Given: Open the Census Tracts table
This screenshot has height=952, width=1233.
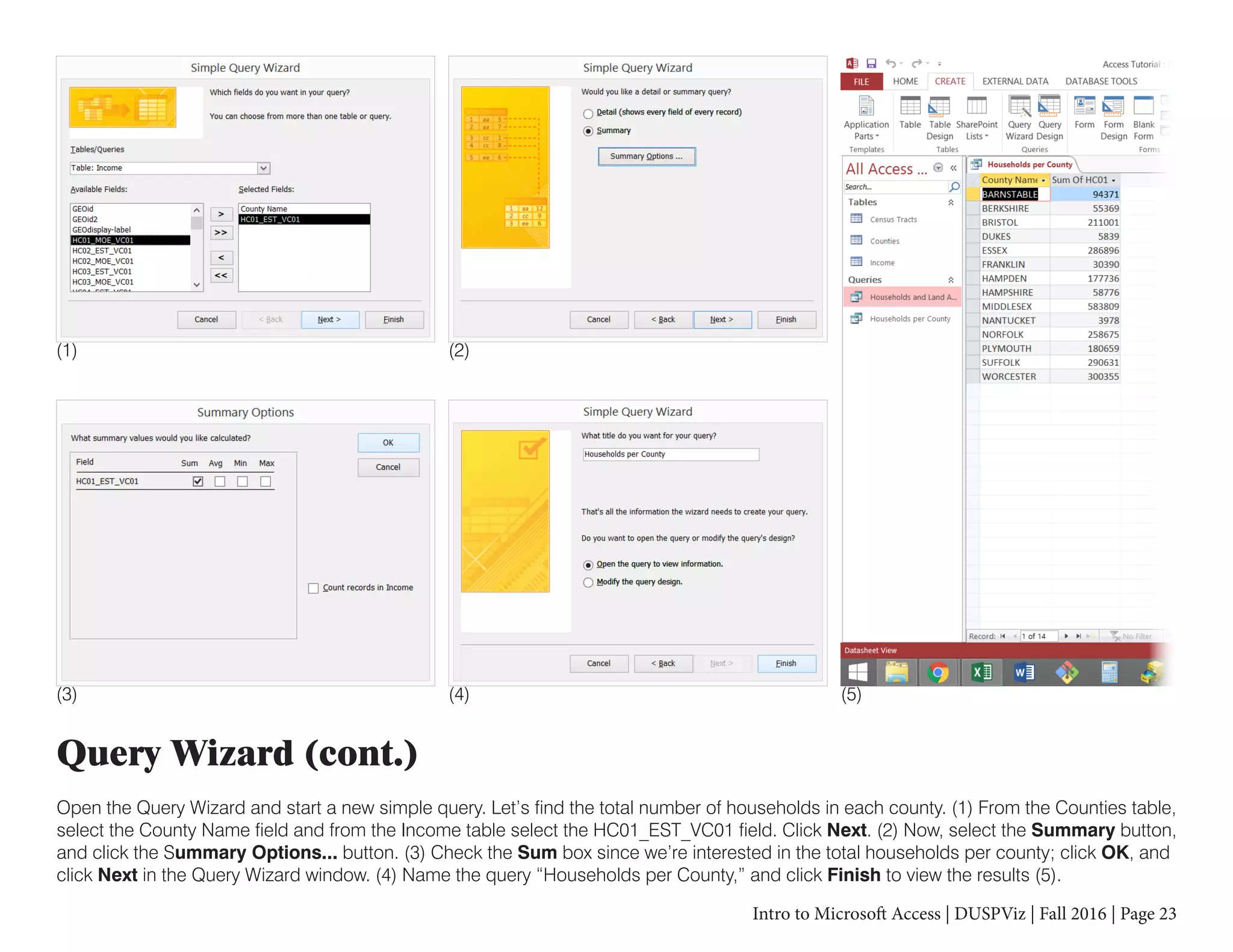Looking at the screenshot, I should point(893,219).
